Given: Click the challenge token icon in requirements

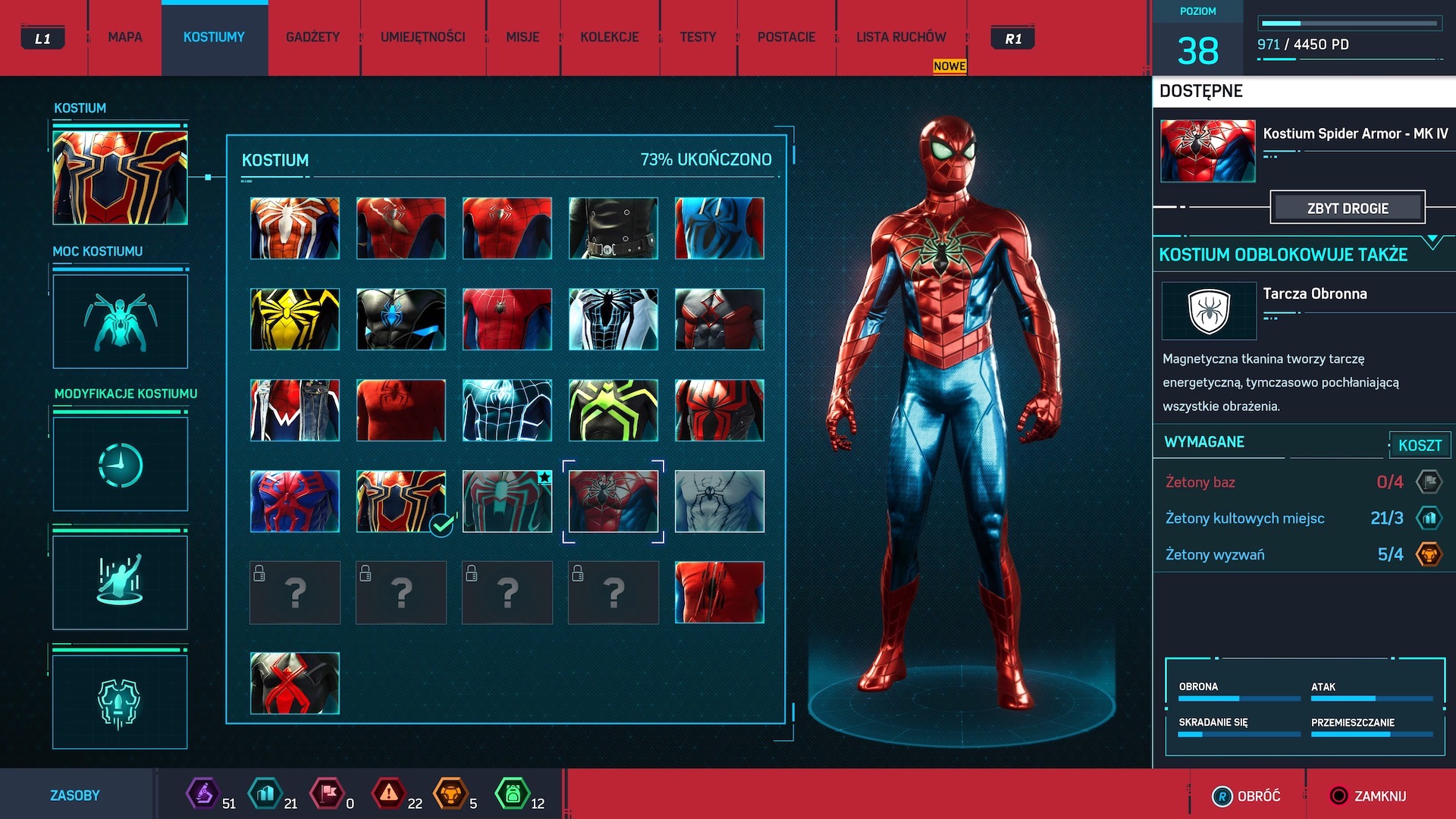Looking at the screenshot, I should pyautogui.click(x=1429, y=554).
